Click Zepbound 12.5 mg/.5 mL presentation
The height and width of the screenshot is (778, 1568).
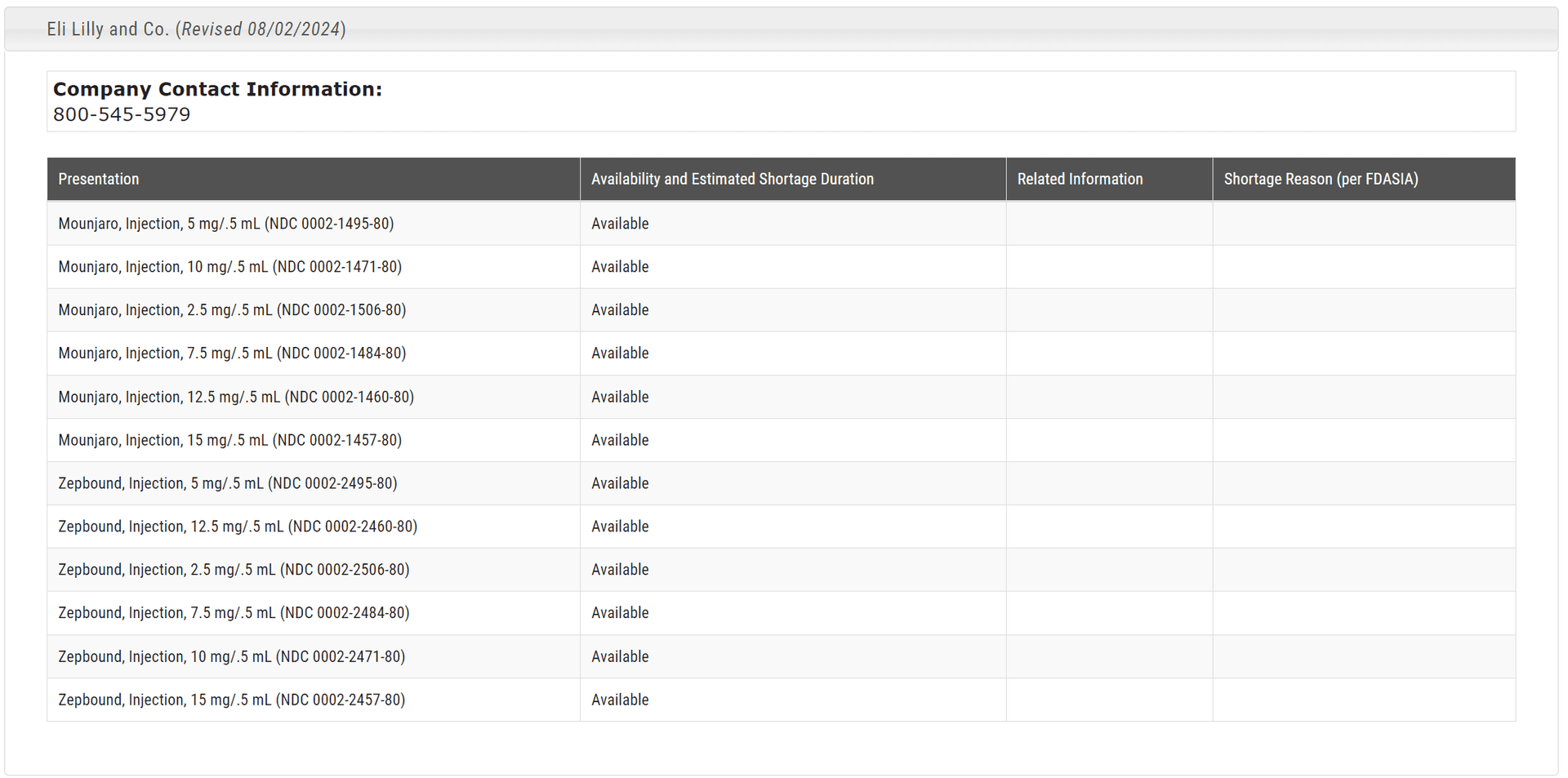point(238,527)
